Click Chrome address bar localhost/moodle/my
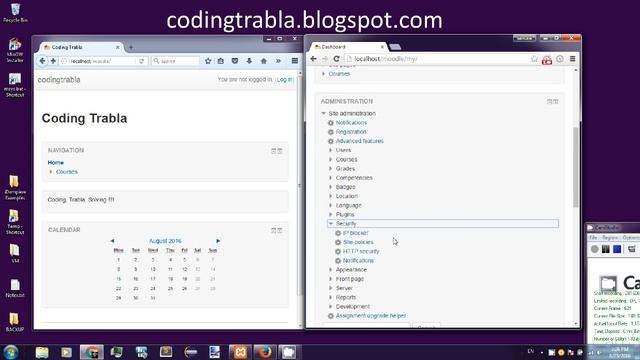Image resolution: width=640 pixels, height=360 pixels. click(x=436, y=59)
